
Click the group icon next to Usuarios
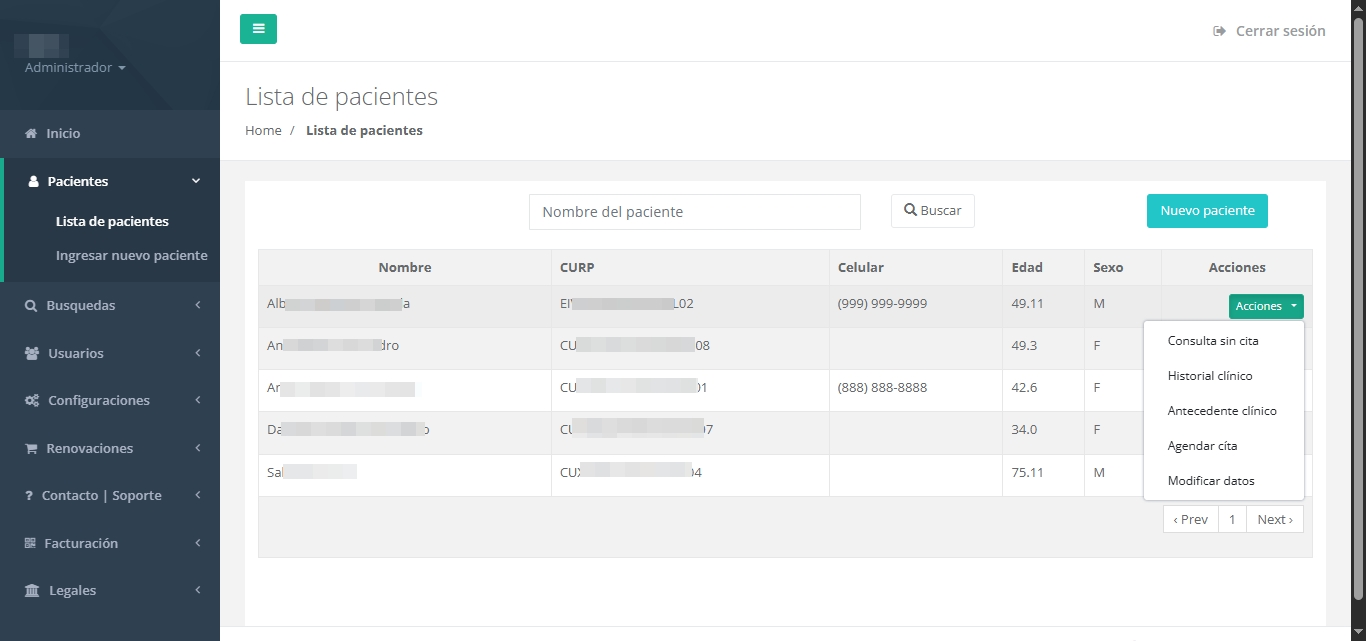[x=32, y=354]
